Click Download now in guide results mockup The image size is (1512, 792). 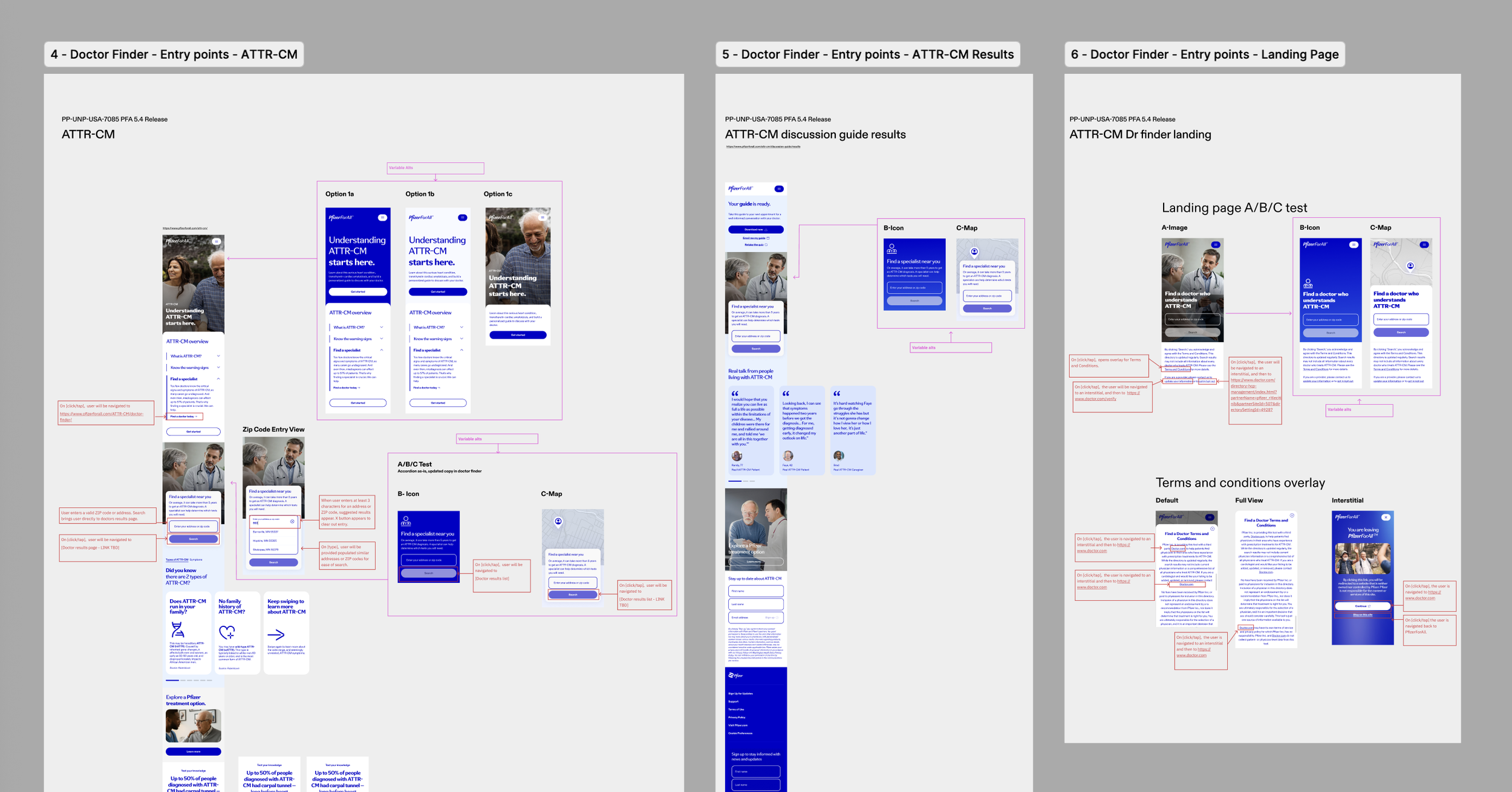(756, 230)
